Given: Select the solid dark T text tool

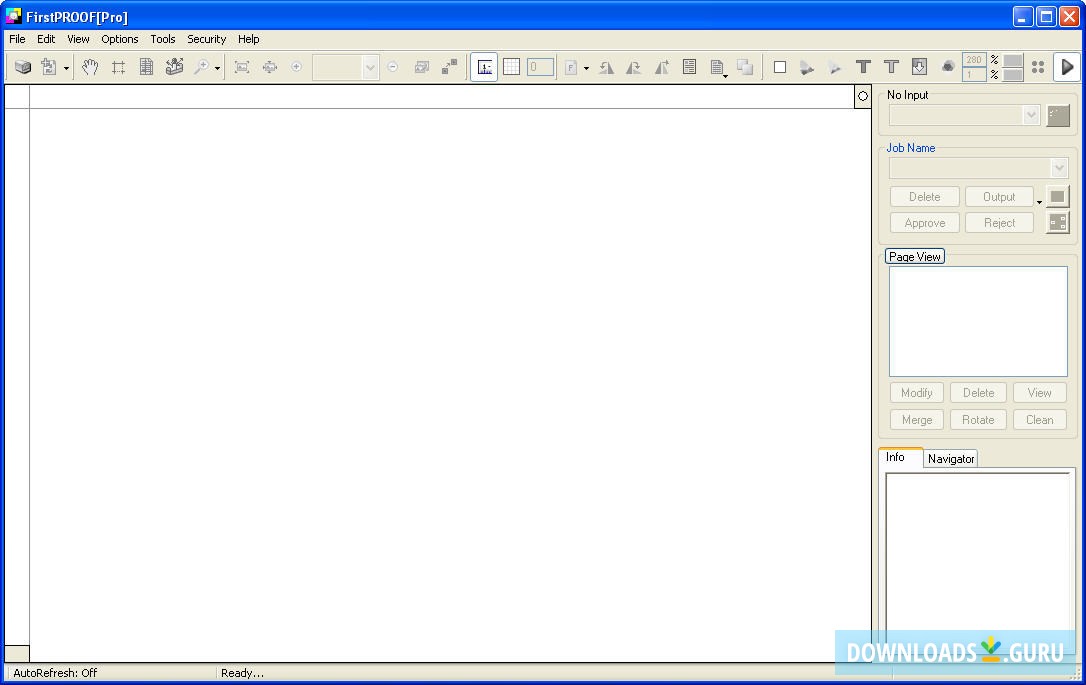Looking at the screenshot, I should pos(863,67).
